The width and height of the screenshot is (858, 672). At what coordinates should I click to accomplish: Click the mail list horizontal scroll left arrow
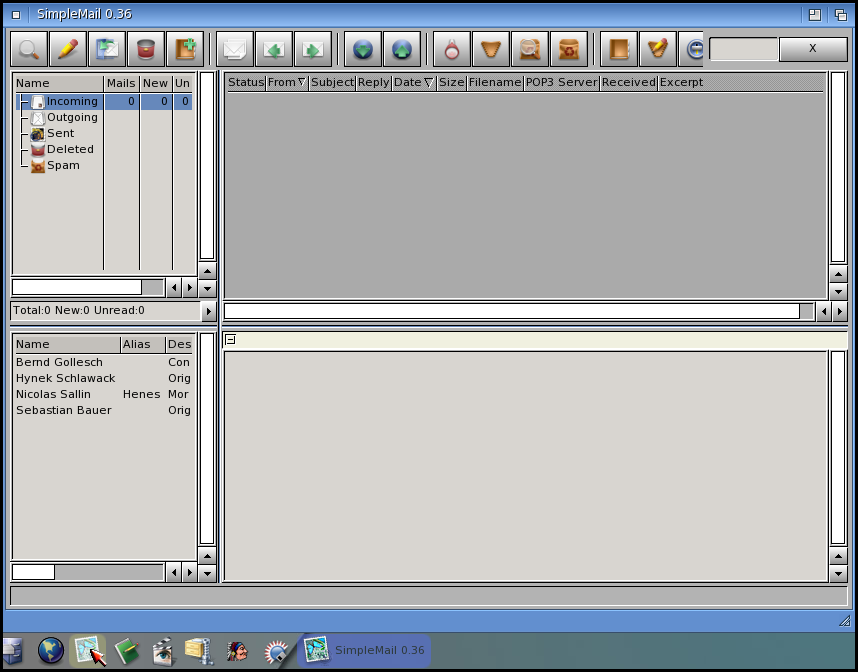824,311
